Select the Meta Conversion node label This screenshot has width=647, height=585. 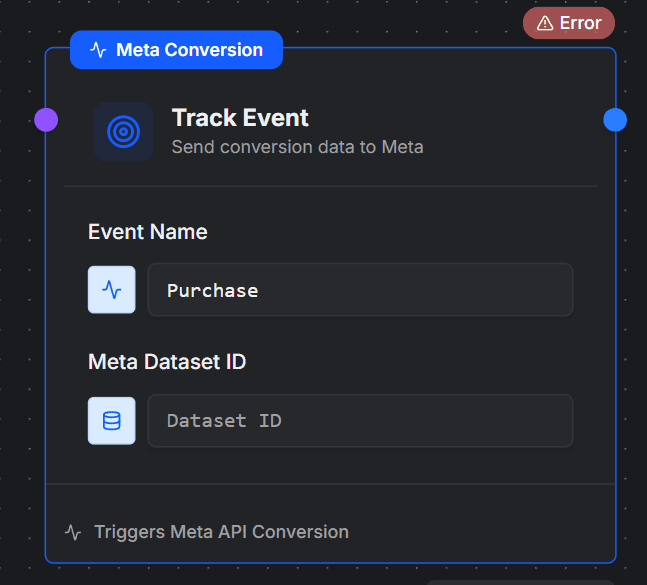[176, 50]
